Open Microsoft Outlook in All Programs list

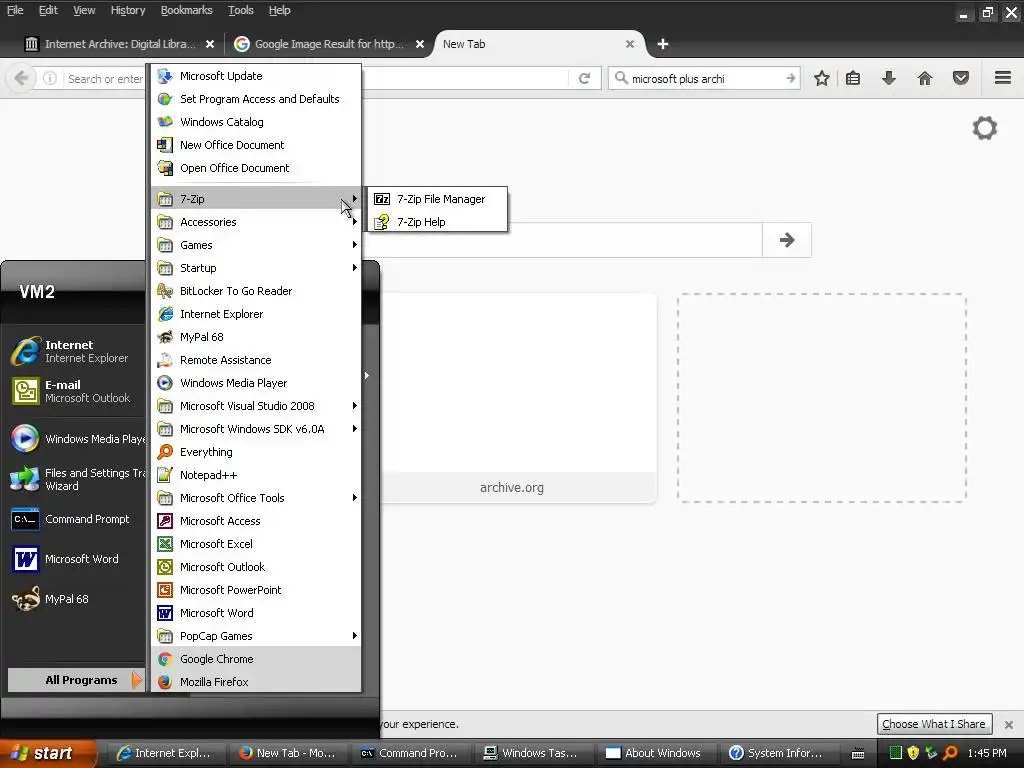(256, 567)
